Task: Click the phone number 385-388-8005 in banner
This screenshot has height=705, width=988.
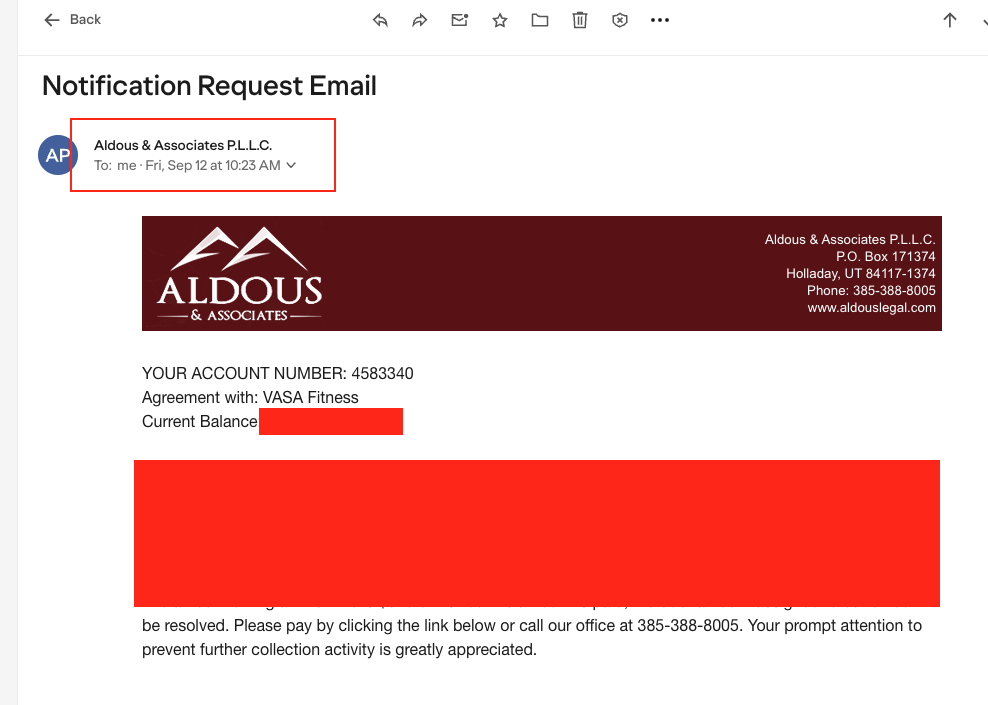Action: (892, 291)
